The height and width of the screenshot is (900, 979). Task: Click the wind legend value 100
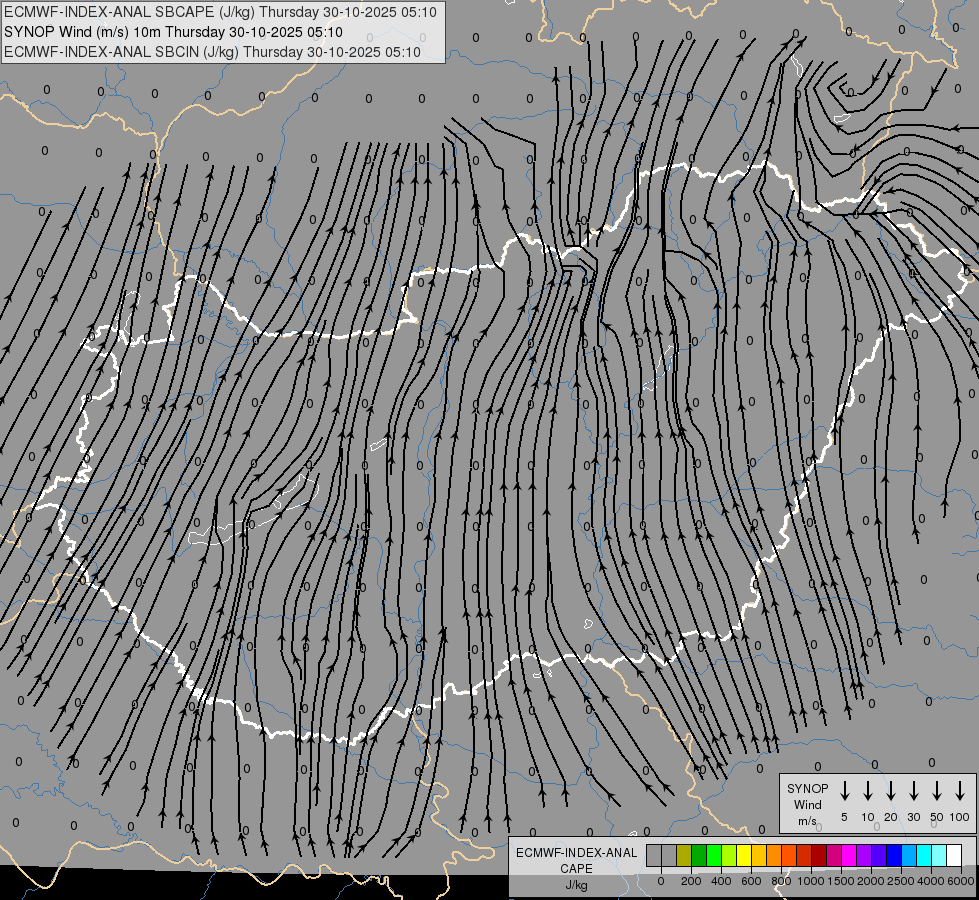click(x=960, y=817)
